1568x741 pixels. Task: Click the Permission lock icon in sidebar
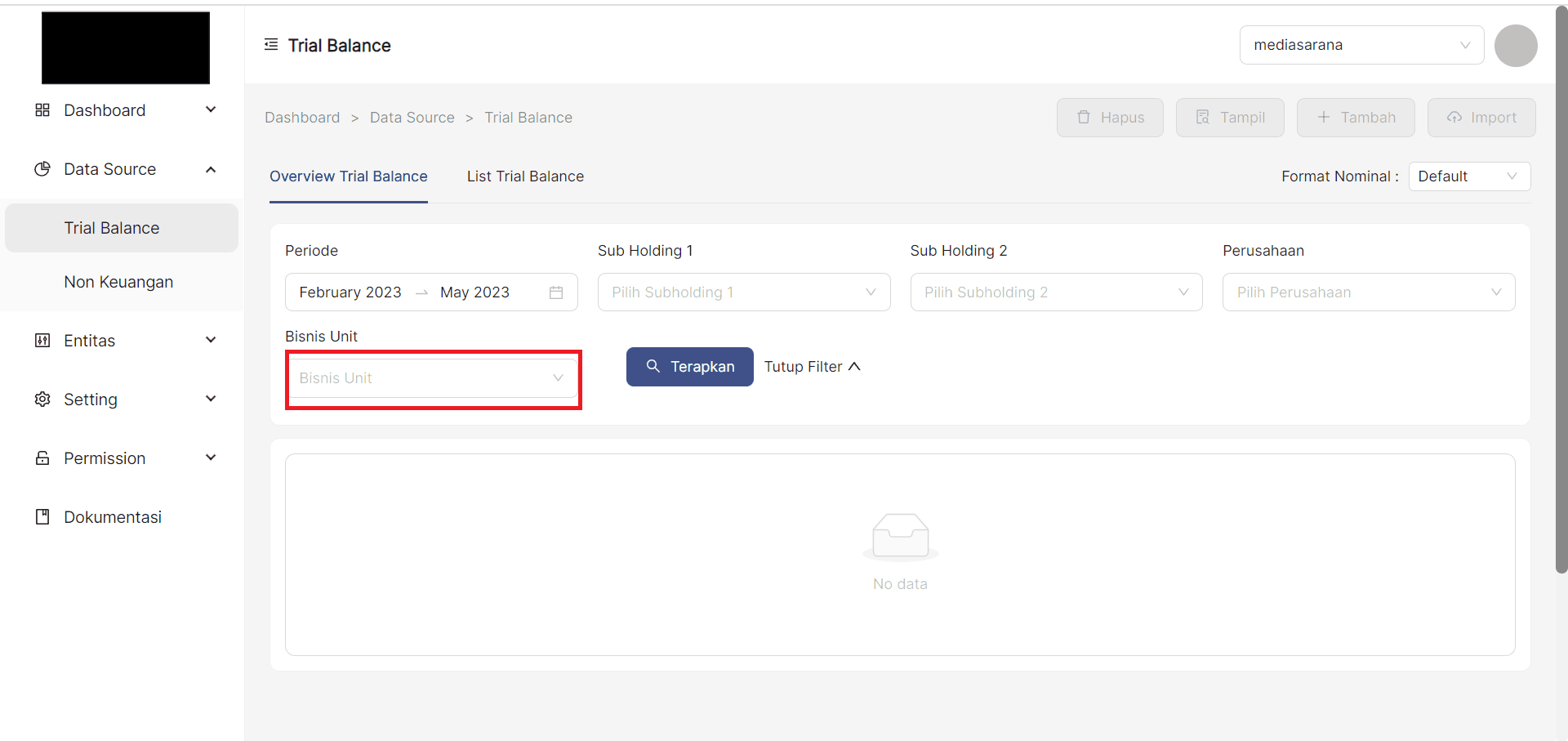(42, 458)
